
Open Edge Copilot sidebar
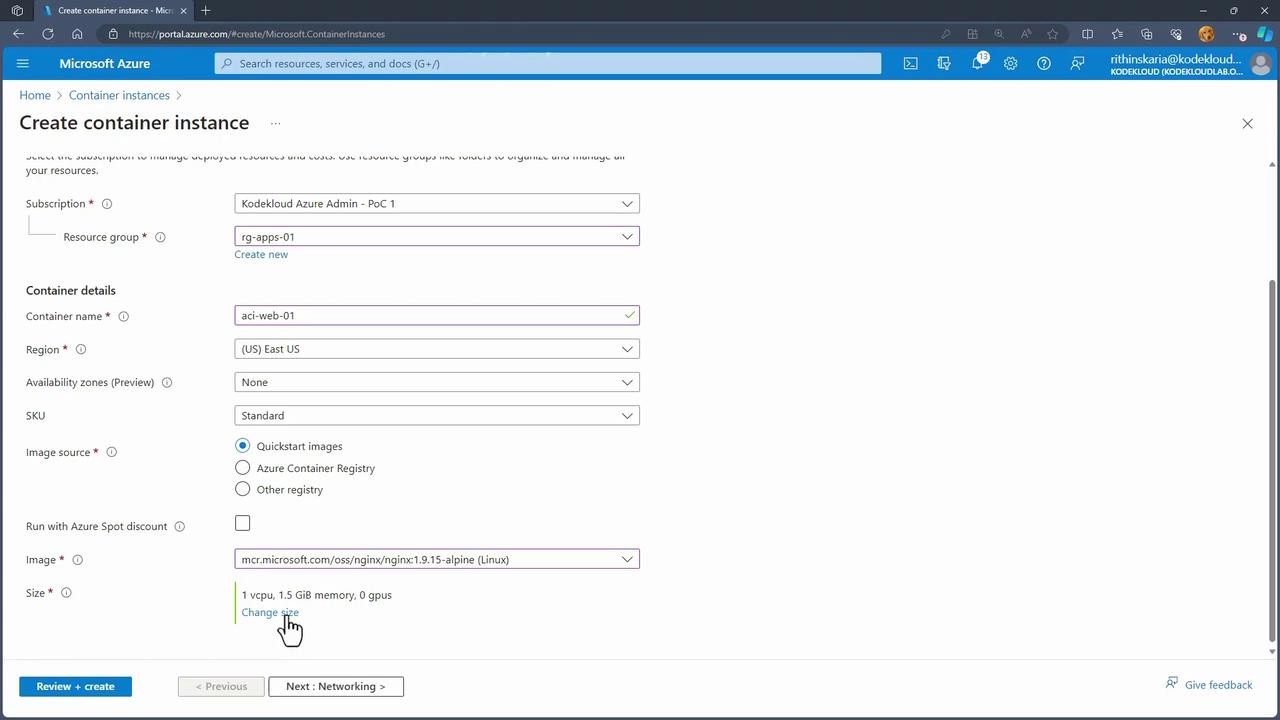point(1264,34)
